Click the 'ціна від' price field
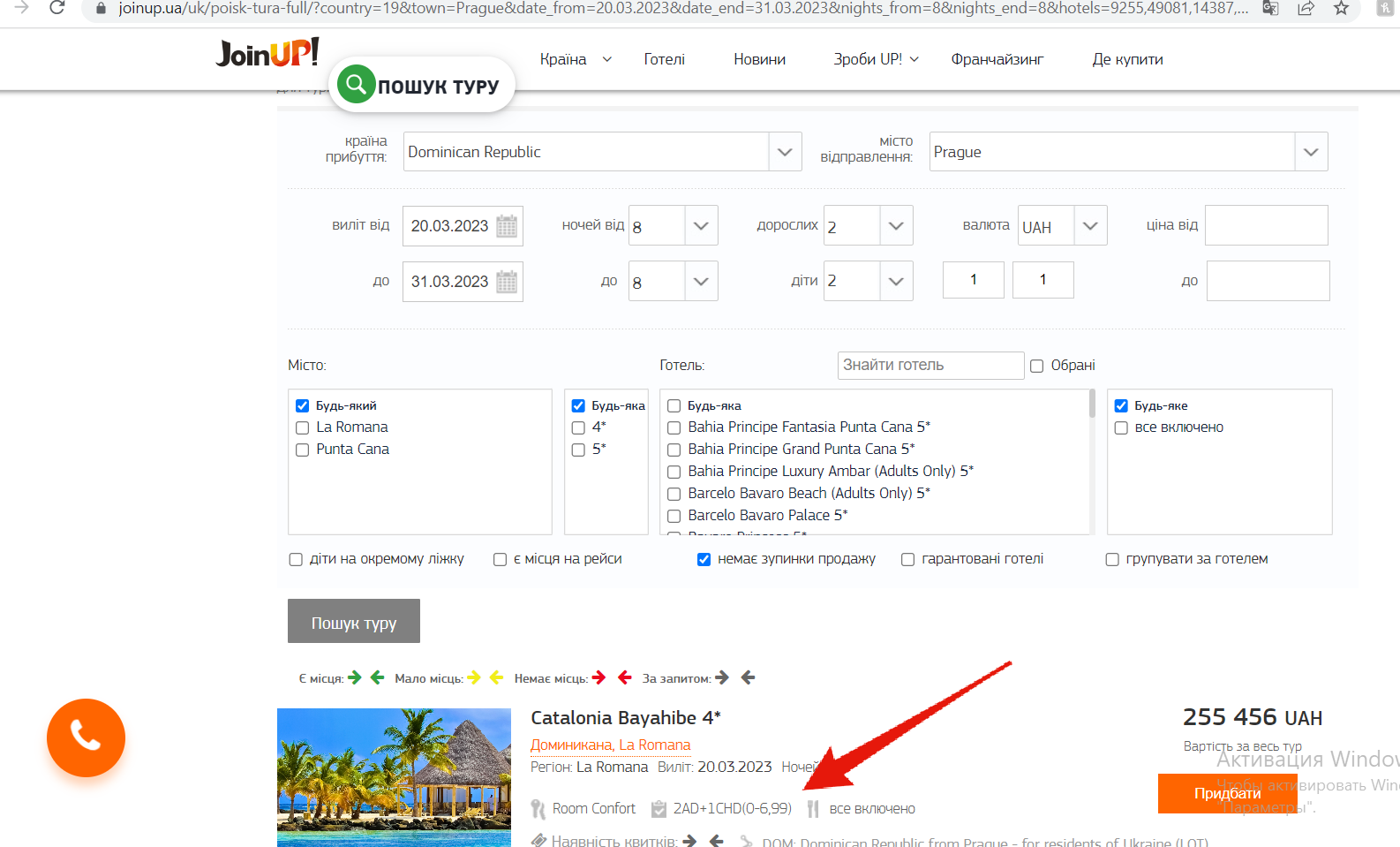 click(x=1267, y=225)
